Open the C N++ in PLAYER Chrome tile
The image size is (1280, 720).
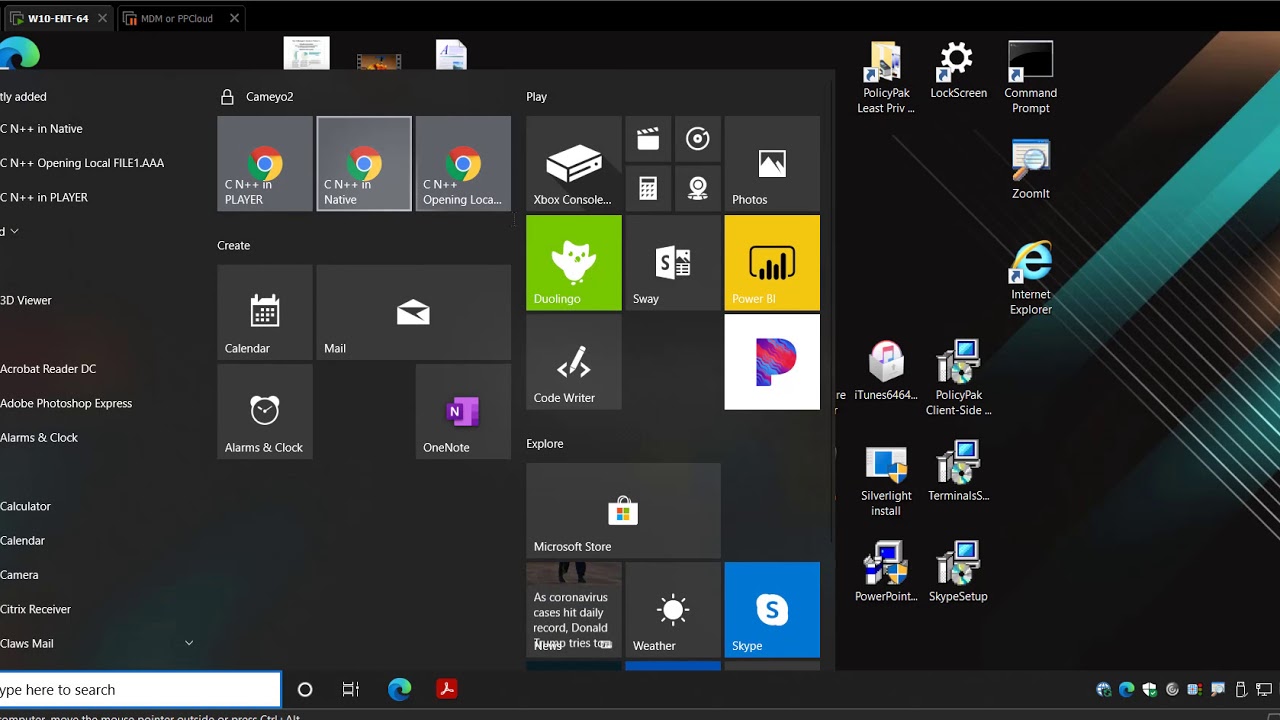coord(265,164)
